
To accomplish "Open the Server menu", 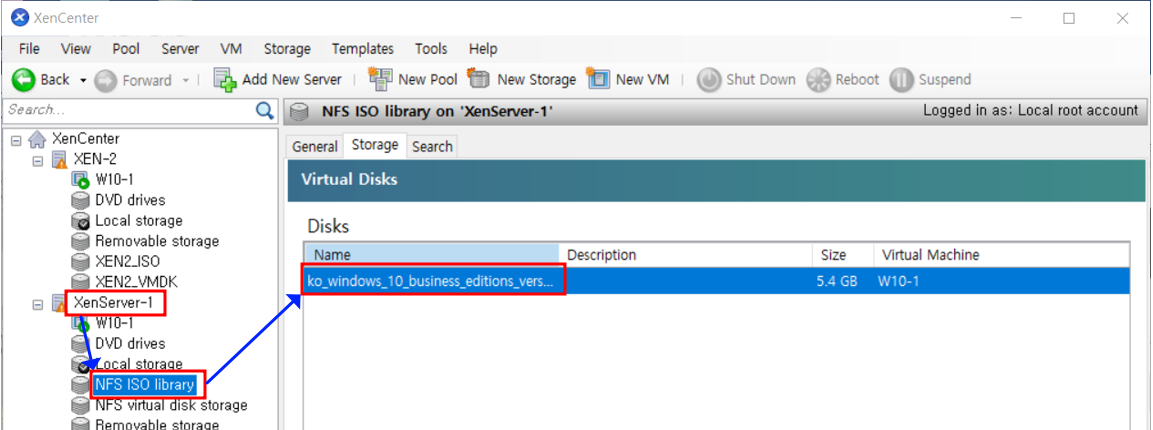I will click(180, 49).
